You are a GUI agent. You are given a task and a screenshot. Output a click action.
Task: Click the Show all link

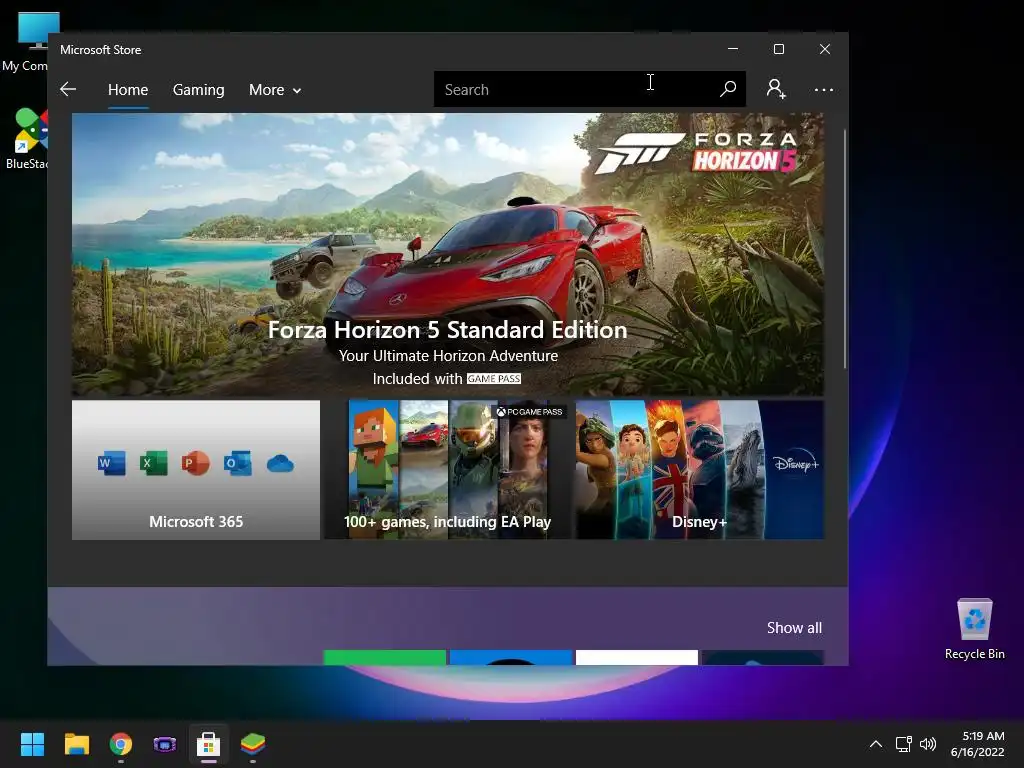click(794, 628)
